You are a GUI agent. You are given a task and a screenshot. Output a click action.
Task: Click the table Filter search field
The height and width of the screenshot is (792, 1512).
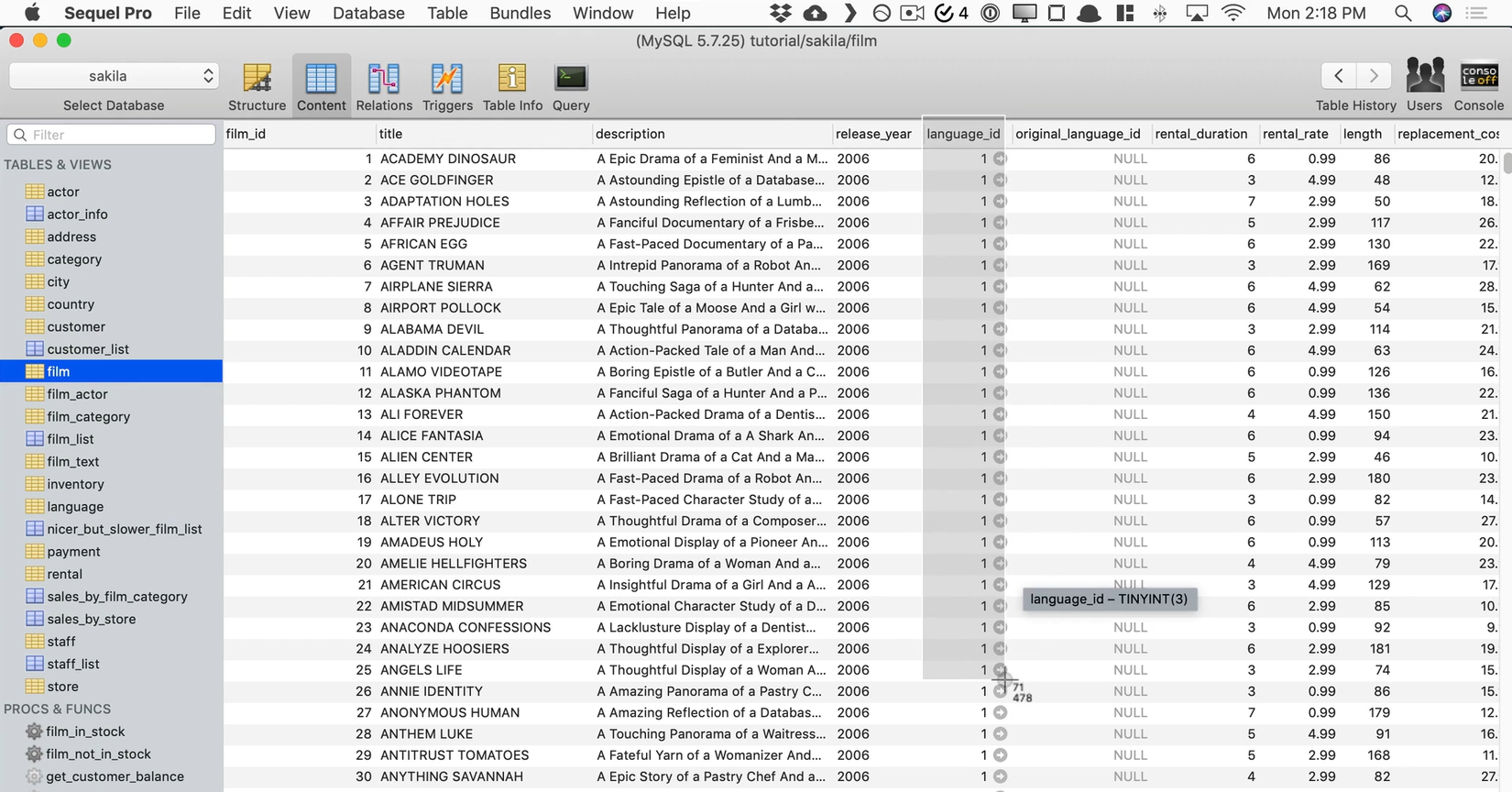pos(112,135)
